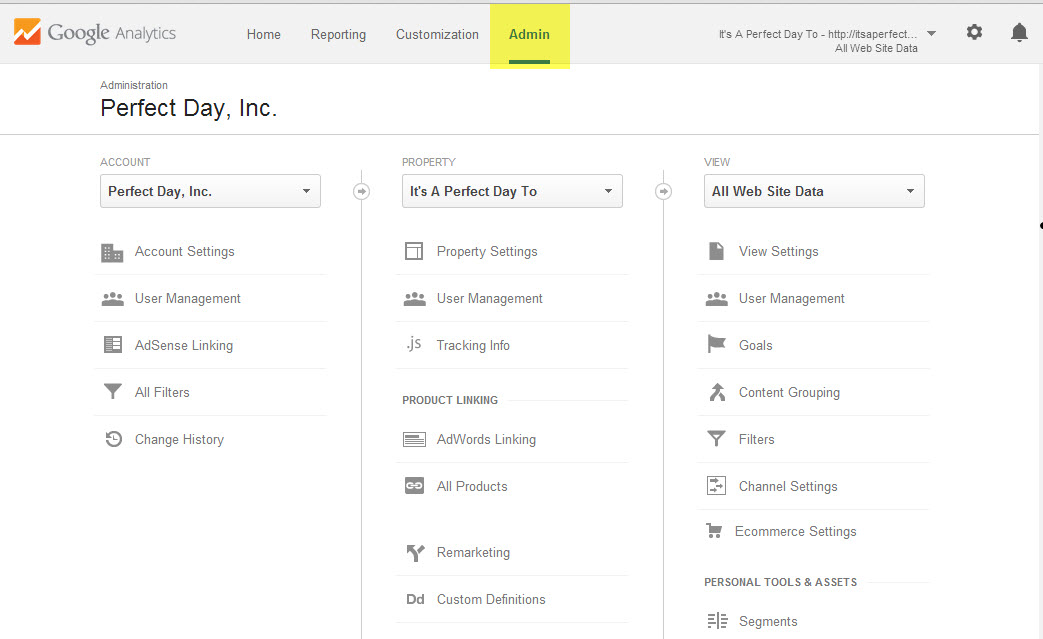Open the Perfect Day, Inc. account dropdown

point(210,191)
